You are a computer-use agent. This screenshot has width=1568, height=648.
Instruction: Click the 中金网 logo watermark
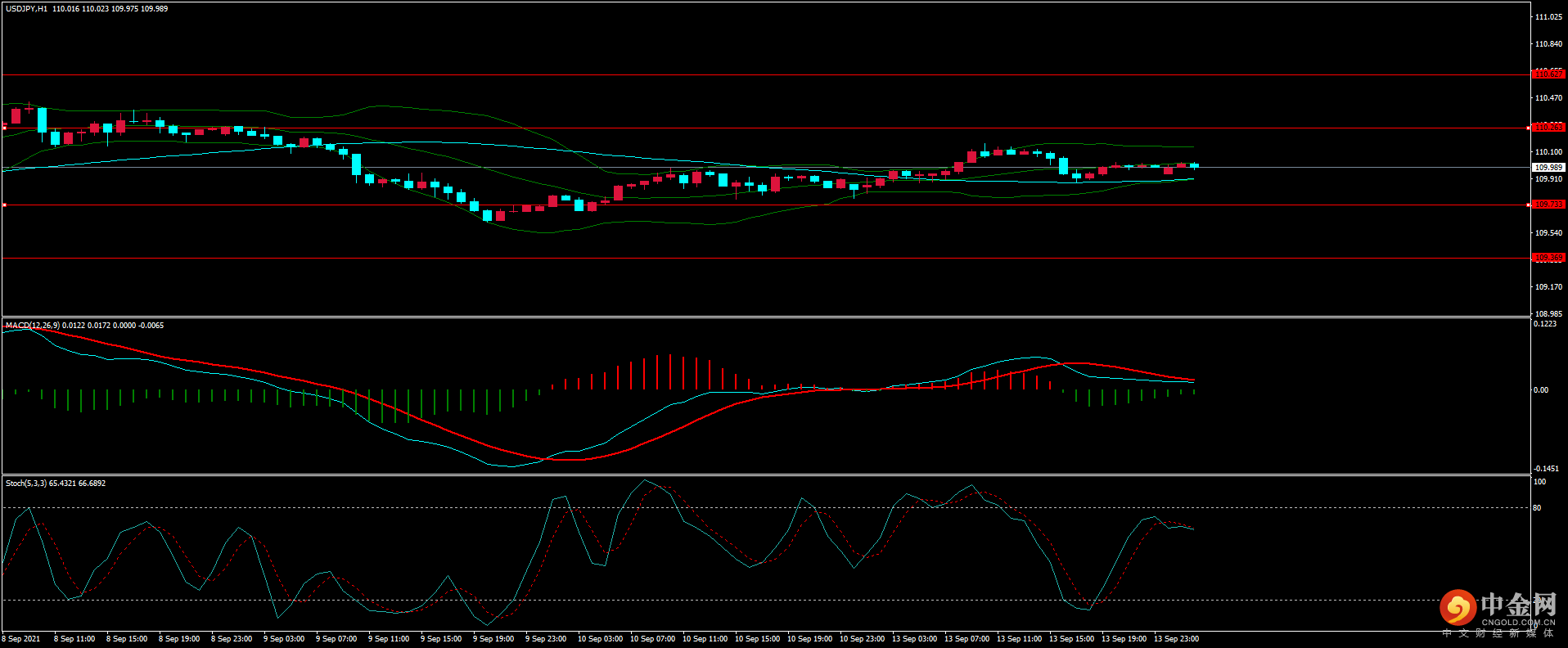(x=1498, y=606)
